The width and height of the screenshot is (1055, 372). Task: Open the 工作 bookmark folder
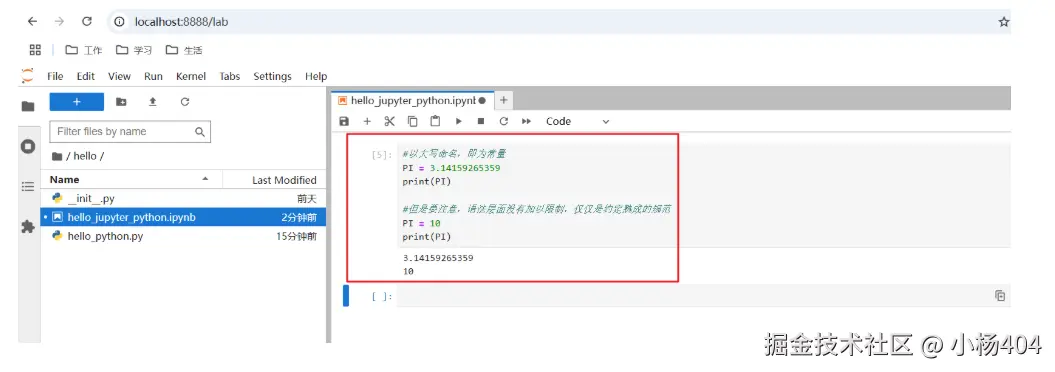83,50
